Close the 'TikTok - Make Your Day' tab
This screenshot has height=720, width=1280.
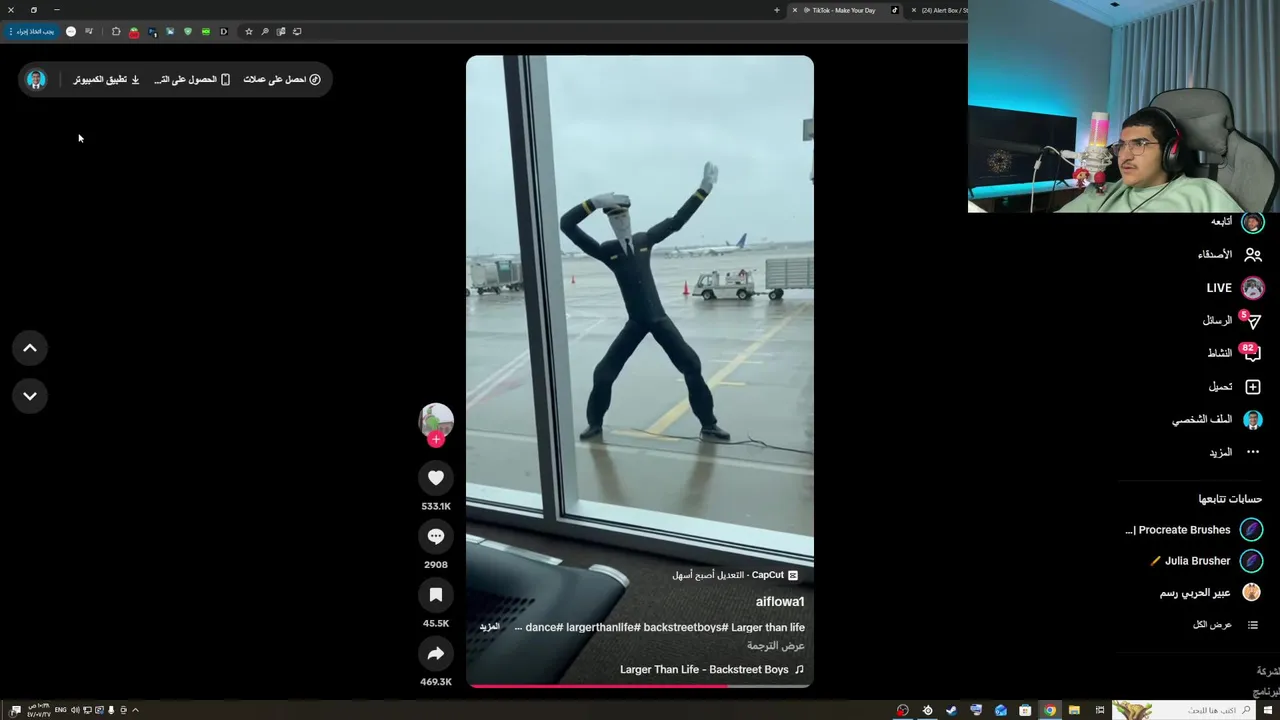click(x=795, y=10)
